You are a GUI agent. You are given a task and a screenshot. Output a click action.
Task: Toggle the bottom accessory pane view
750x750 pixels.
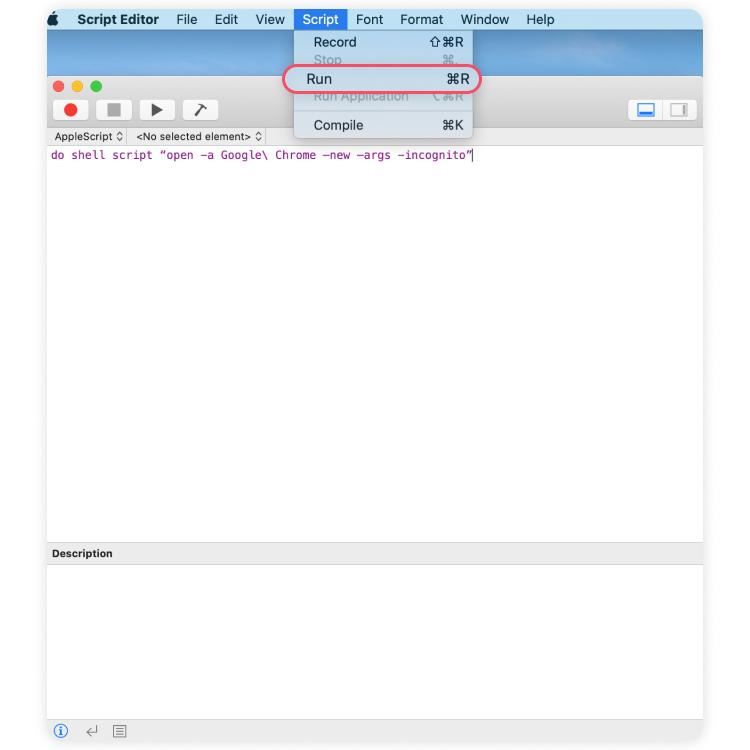pos(645,110)
